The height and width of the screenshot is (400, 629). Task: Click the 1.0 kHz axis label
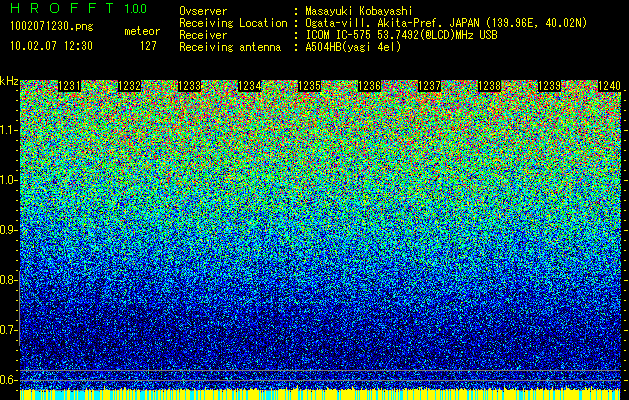pyautogui.click(x=8, y=180)
